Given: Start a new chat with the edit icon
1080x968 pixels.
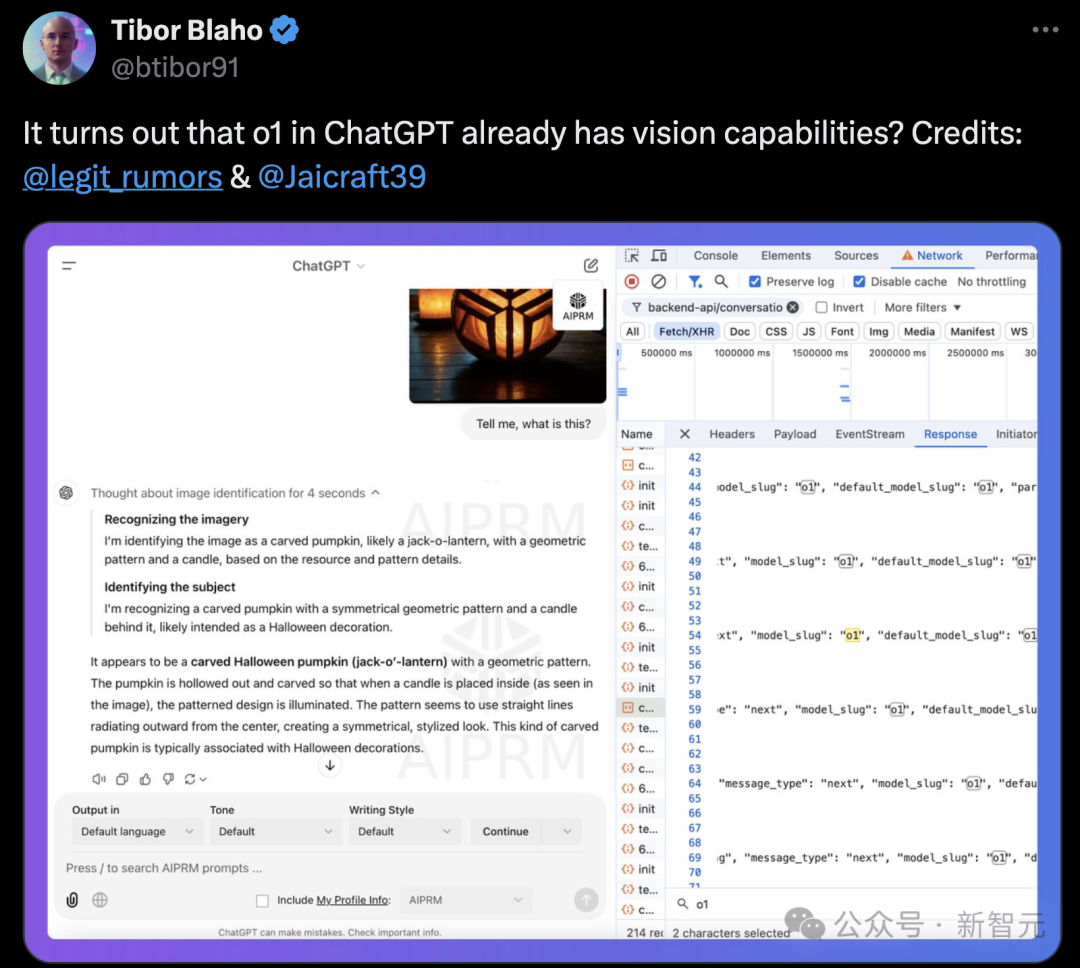Looking at the screenshot, I should [x=590, y=266].
